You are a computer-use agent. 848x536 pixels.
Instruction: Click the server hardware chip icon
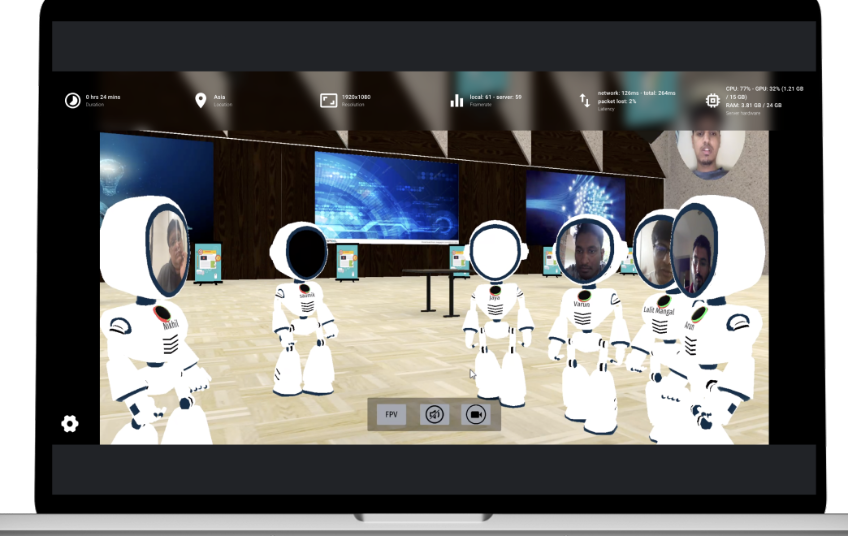[x=712, y=100]
